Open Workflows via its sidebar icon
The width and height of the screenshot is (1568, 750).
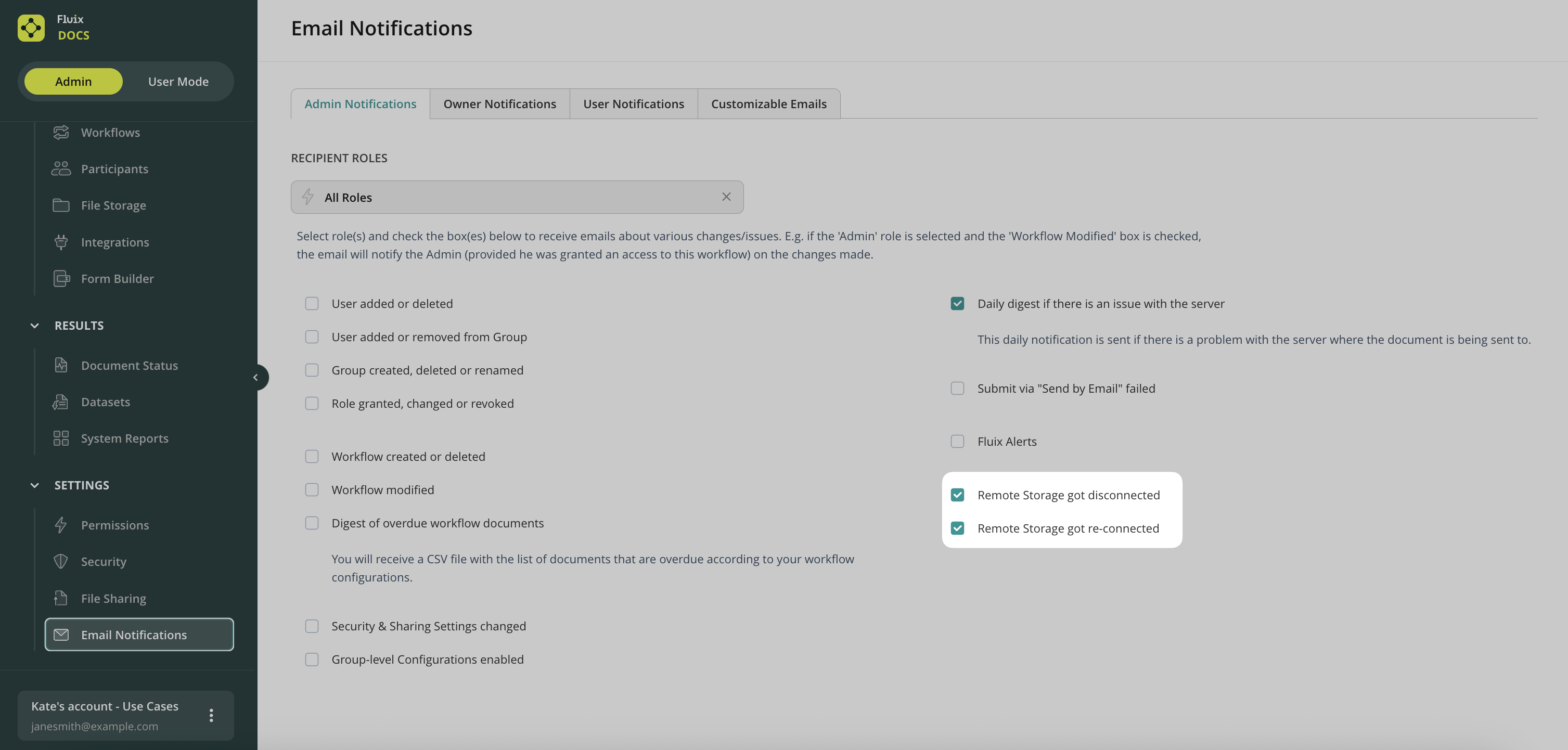tap(61, 132)
